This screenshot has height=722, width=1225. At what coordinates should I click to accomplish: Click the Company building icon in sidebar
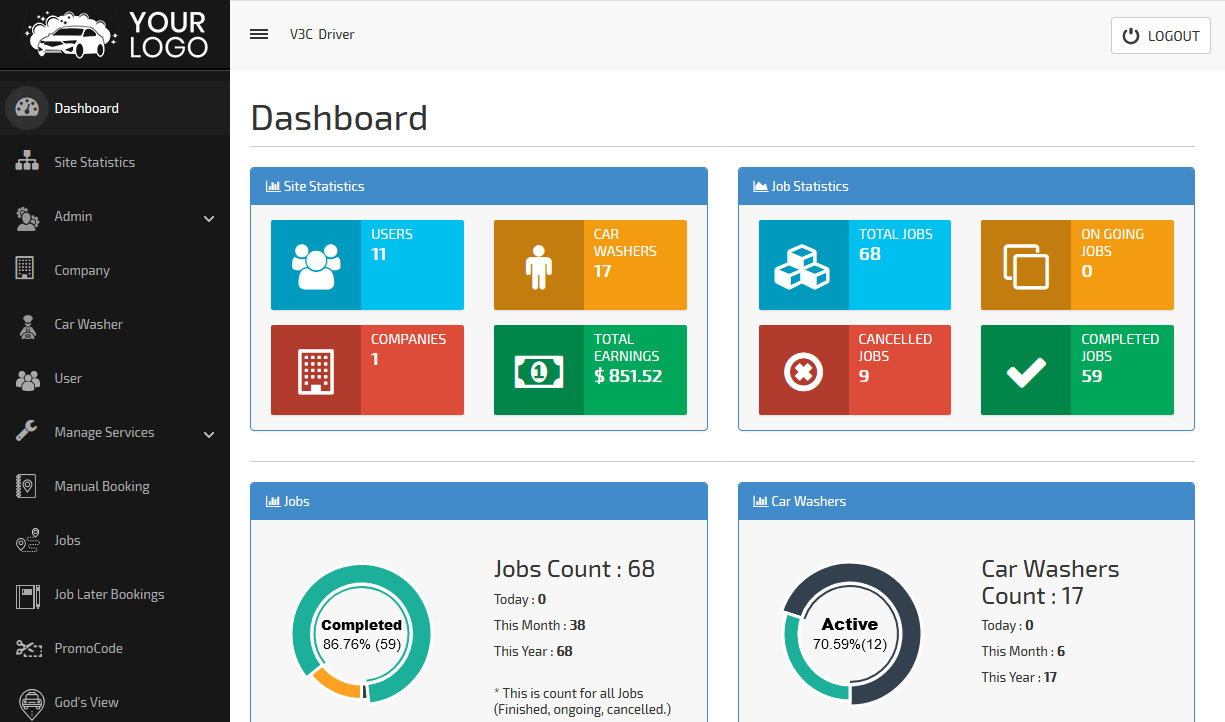26,269
